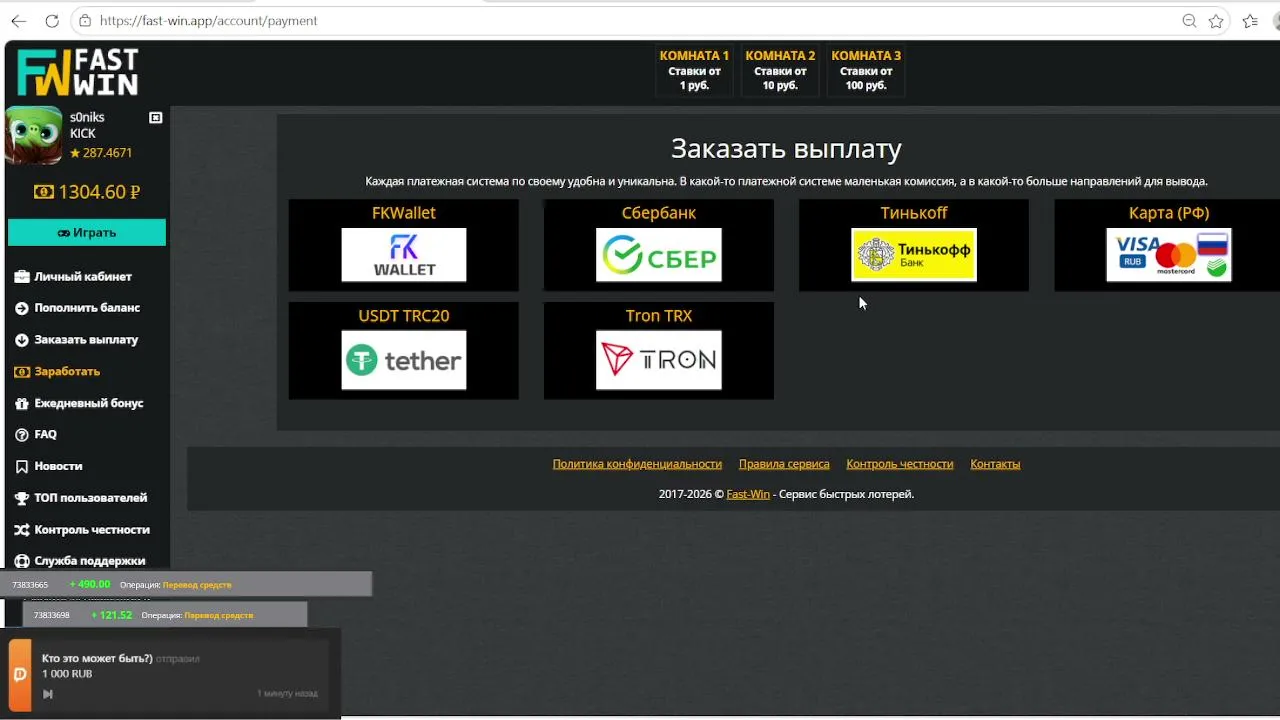Go back with the browser back arrow

19,21
